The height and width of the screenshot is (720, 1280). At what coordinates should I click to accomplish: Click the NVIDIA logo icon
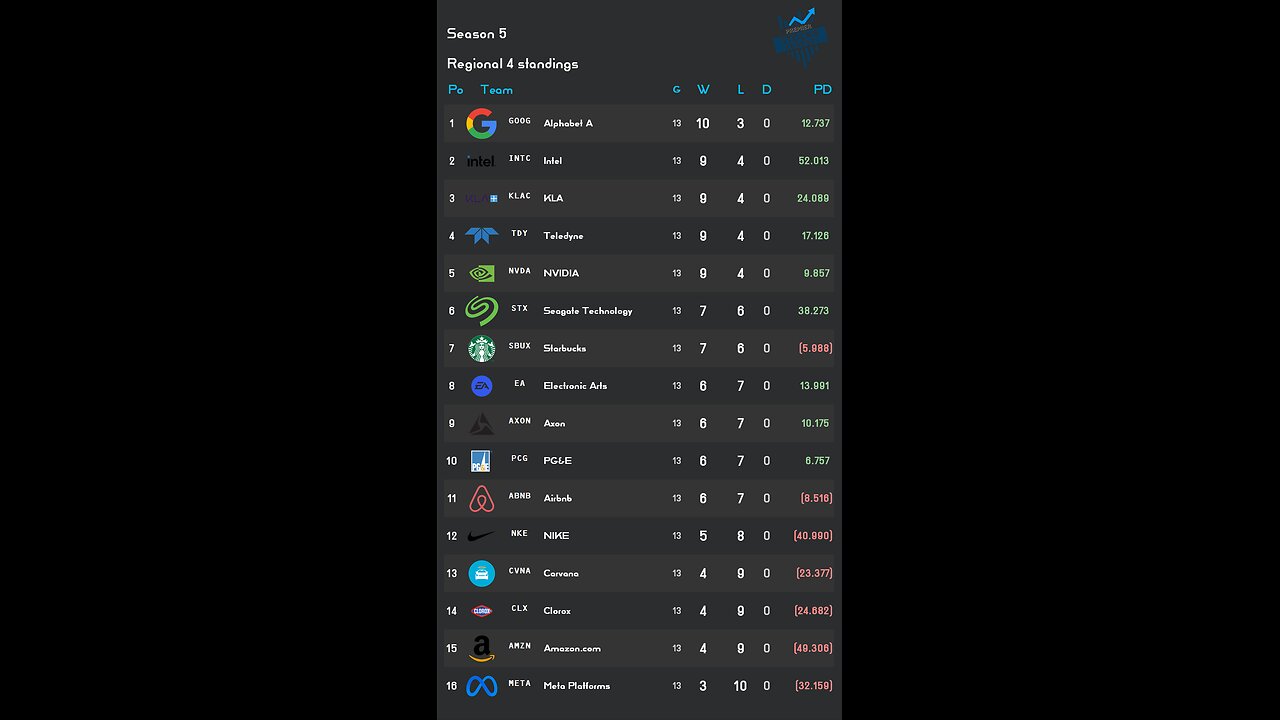pyautogui.click(x=481, y=273)
